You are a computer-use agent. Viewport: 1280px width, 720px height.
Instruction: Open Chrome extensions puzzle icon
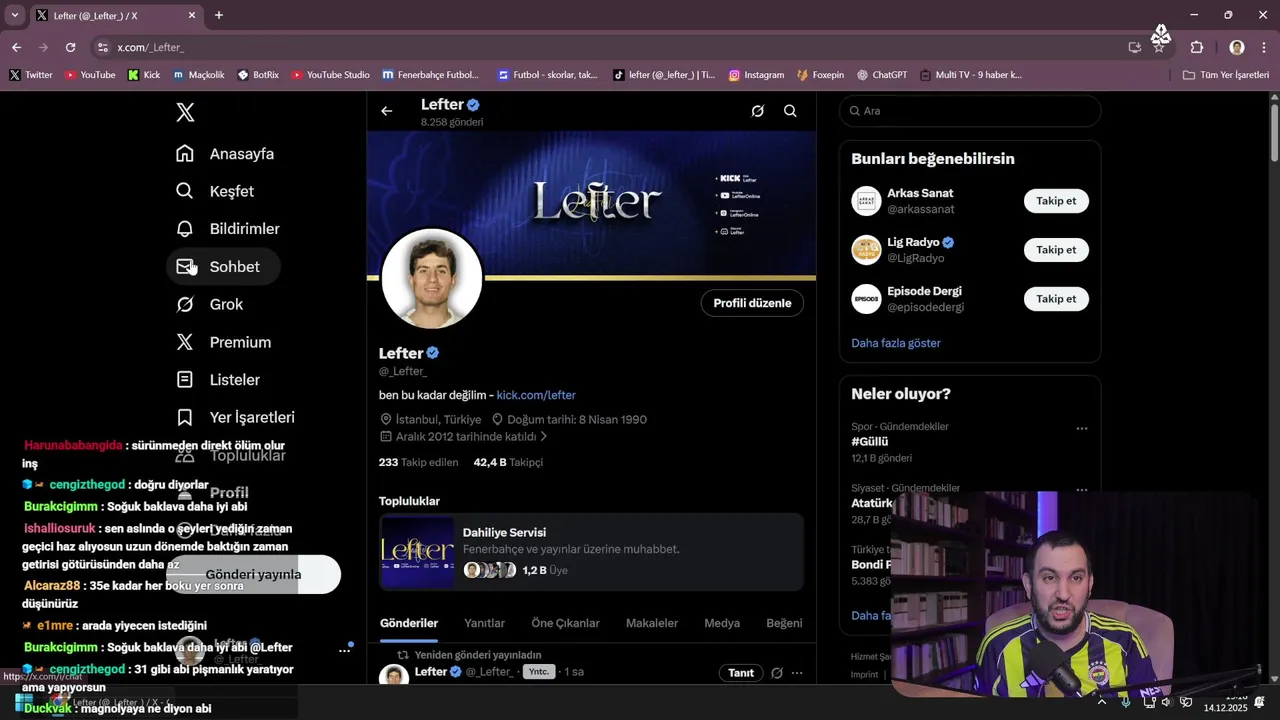pos(1197,47)
